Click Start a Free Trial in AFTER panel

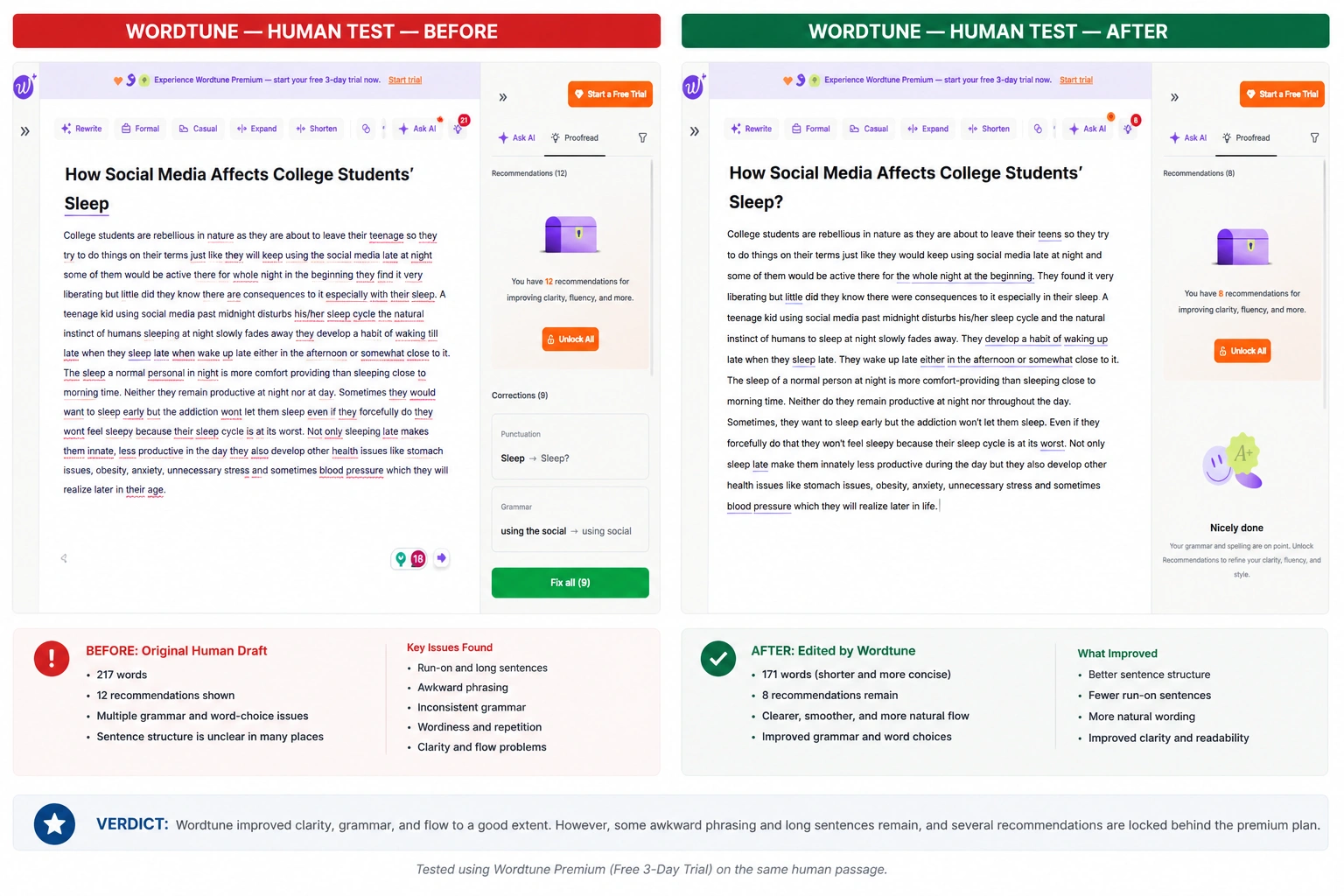pos(1282,94)
